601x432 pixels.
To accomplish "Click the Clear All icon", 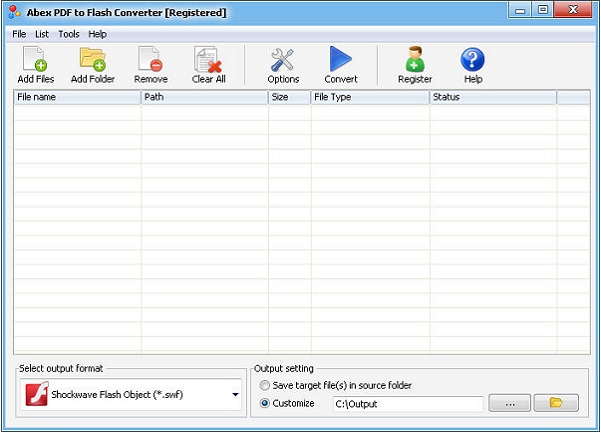I will point(208,62).
